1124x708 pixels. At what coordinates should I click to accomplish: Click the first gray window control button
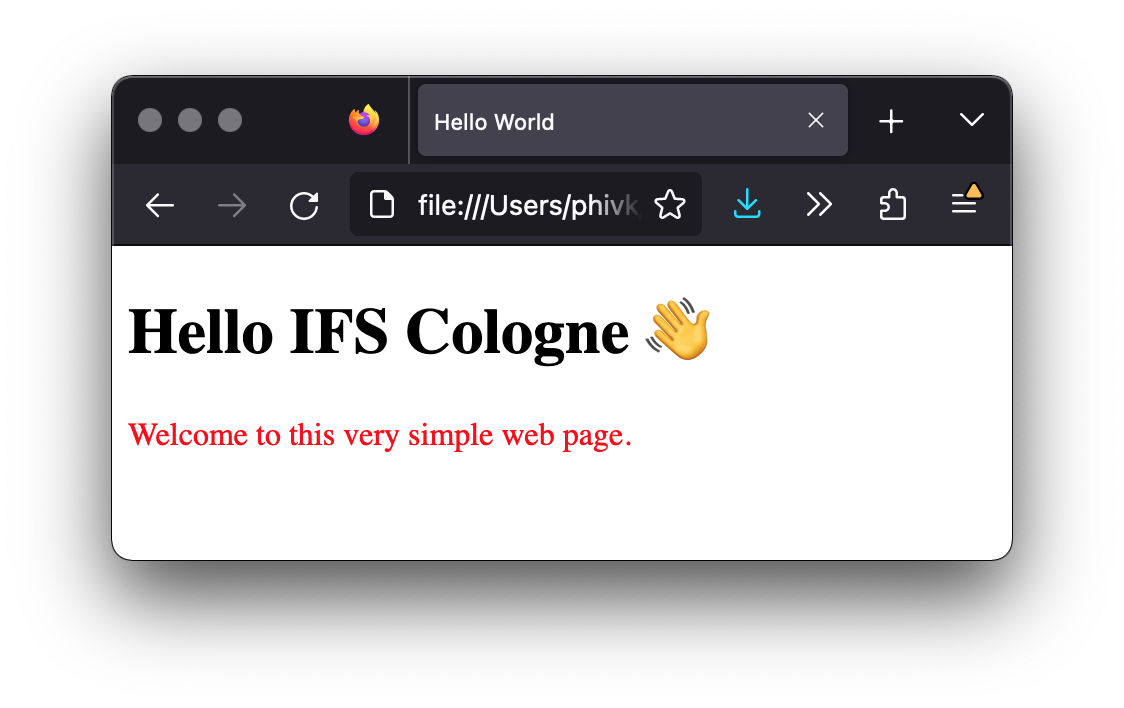tap(150, 120)
